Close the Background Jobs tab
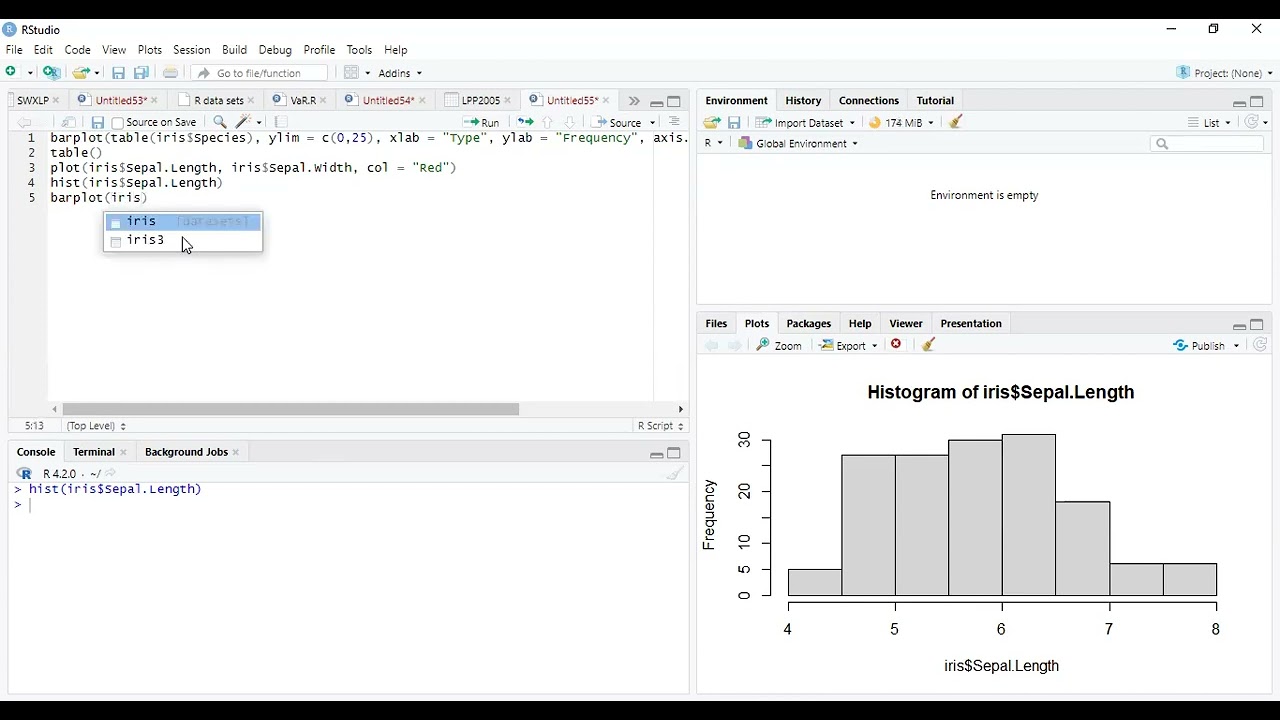The height and width of the screenshot is (720, 1280). coord(236,452)
